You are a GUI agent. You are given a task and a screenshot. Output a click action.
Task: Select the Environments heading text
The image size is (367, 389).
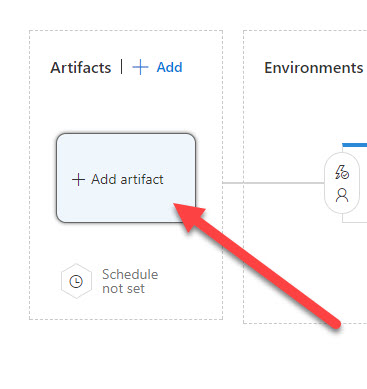point(314,68)
